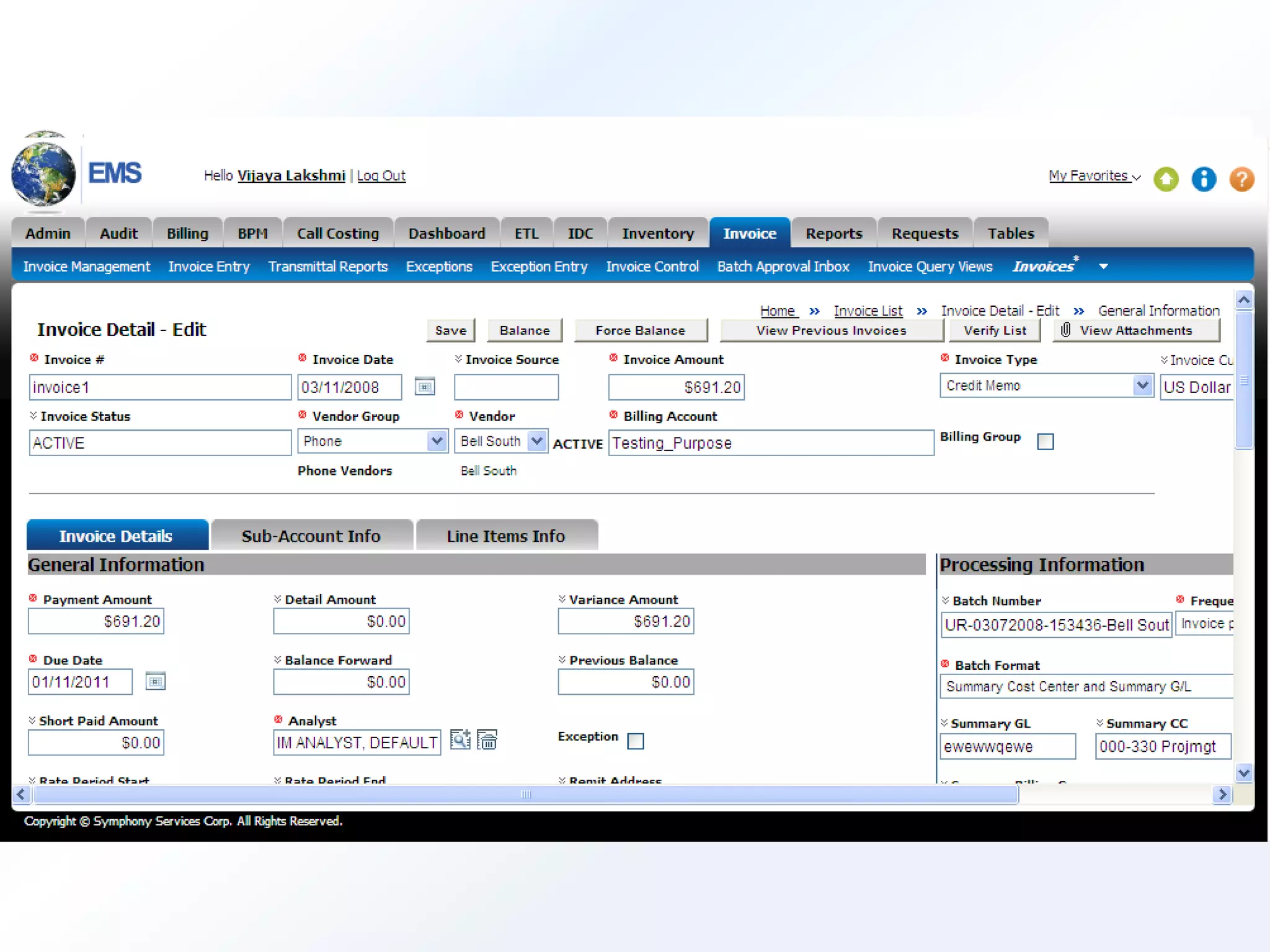Click the blue info icon
The height and width of the screenshot is (952, 1270).
pos(1204,179)
